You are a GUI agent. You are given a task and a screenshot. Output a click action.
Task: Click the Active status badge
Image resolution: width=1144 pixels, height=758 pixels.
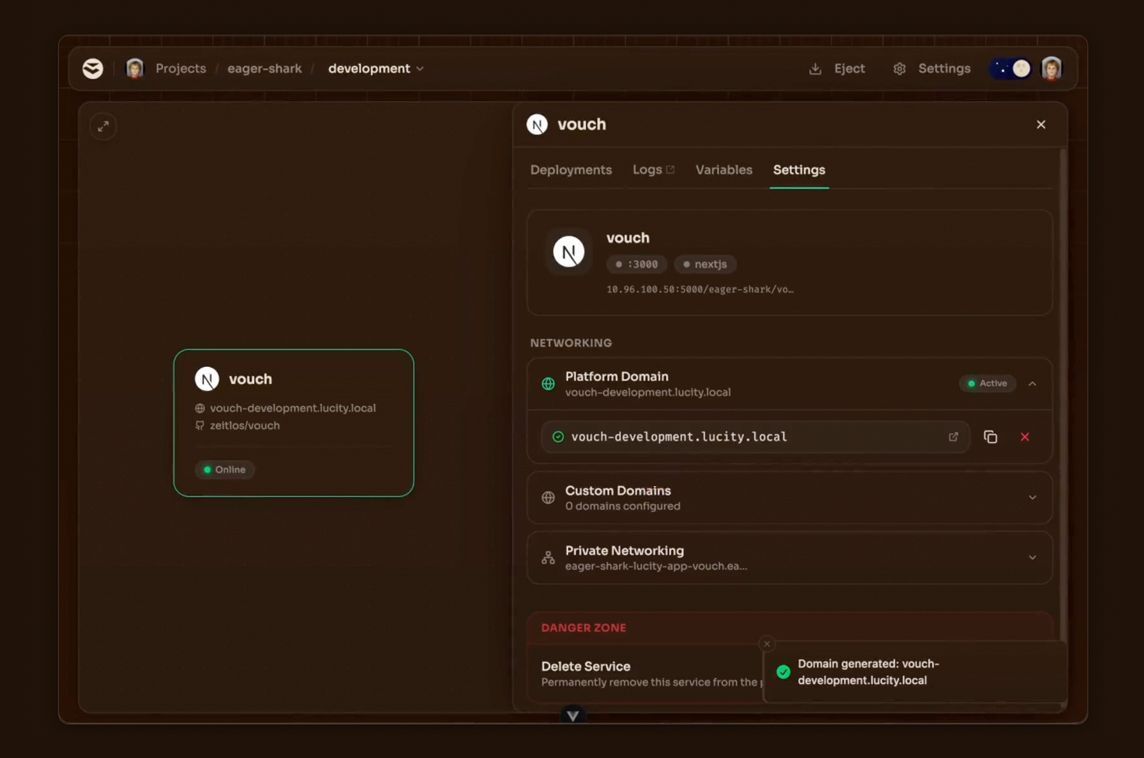(987, 384)
